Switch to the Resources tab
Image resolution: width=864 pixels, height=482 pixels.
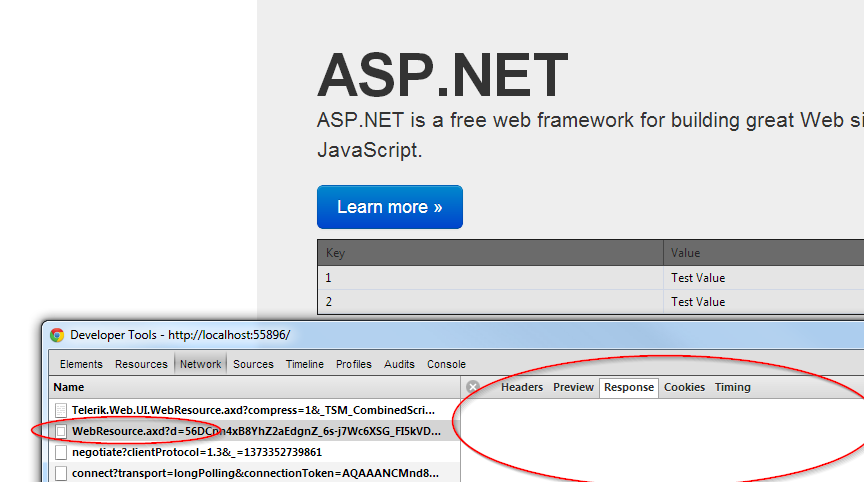[141, 364]
